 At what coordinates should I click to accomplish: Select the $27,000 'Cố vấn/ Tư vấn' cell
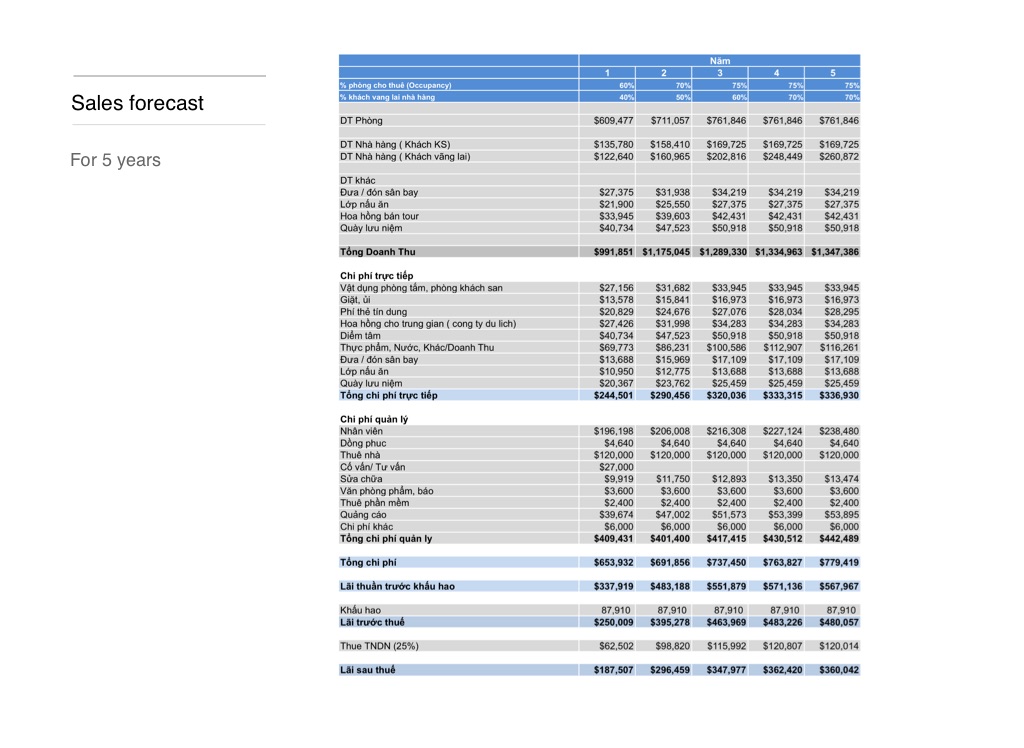(x=615, y=467)
